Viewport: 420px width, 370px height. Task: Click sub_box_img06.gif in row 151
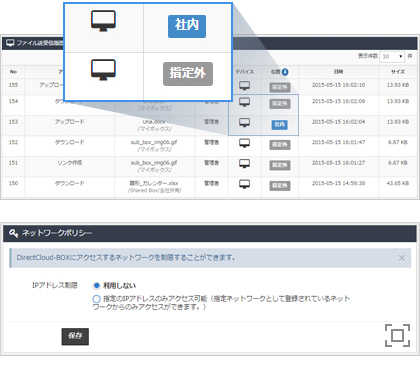[x=154, y=163]
